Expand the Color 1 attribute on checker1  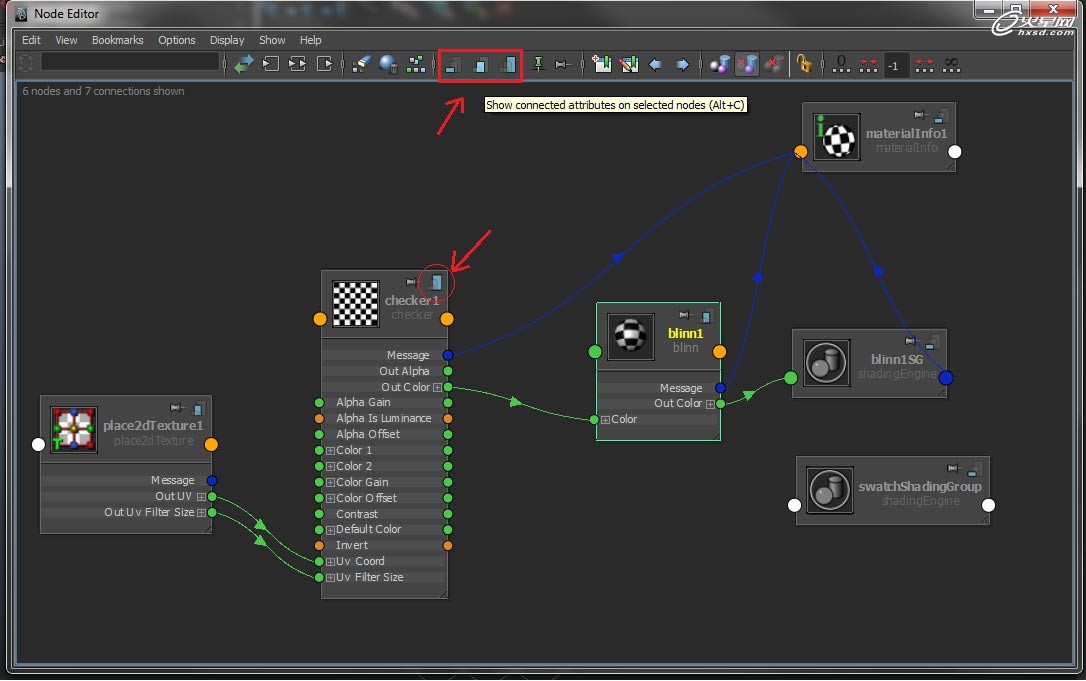pos(331,450)
